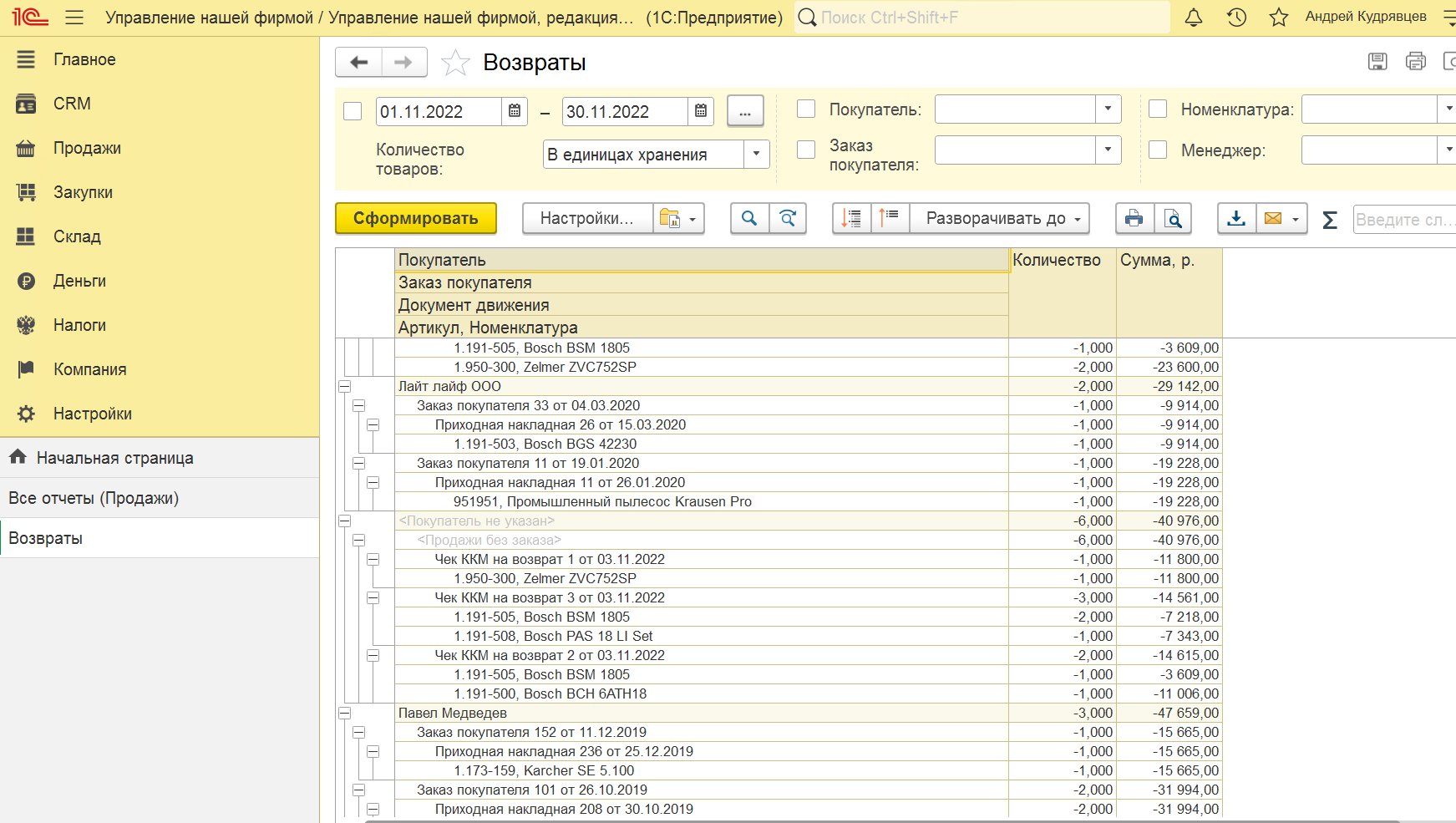Click the forward navigation arrow

pos(404,62)
